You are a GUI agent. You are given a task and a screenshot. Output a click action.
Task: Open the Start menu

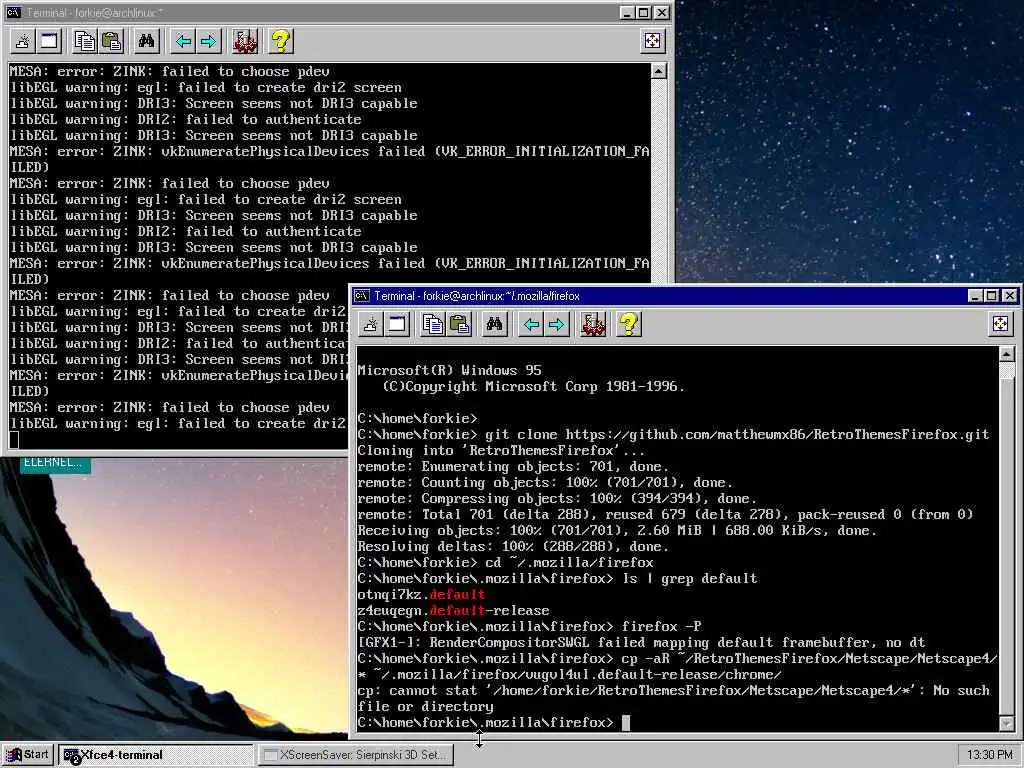point(27,755)
